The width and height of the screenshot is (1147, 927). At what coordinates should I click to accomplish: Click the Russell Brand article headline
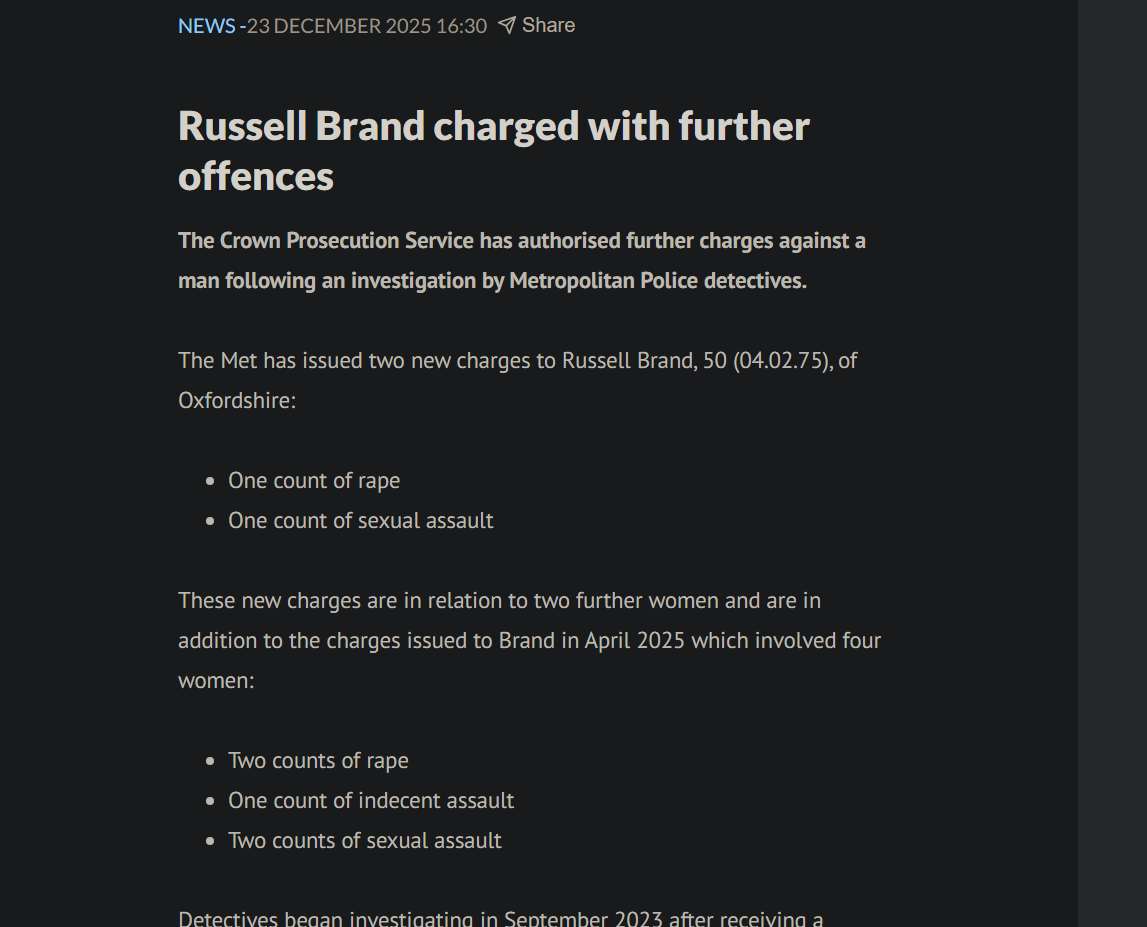pos(493,151)
